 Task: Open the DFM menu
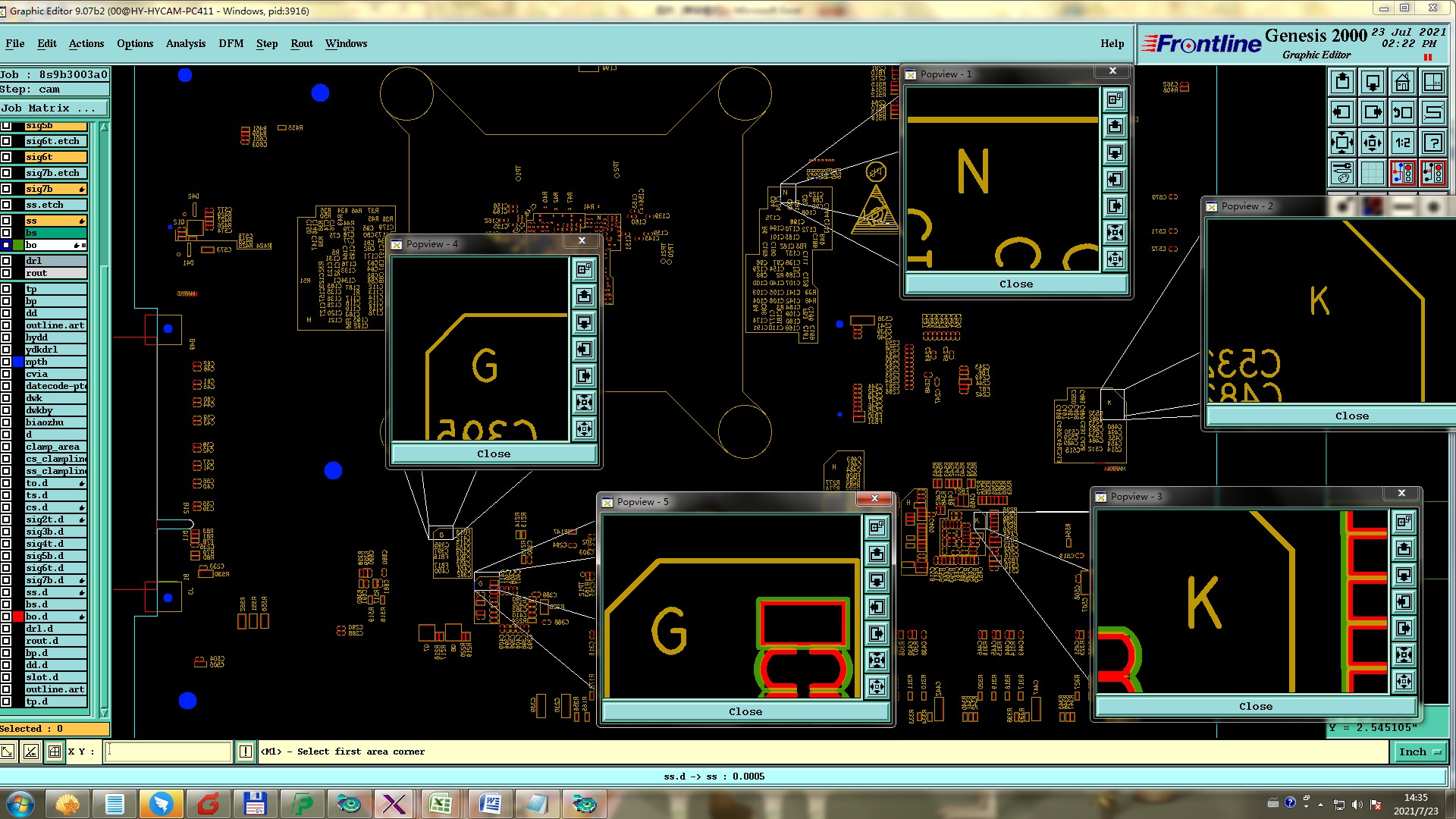tap(231, 43)
